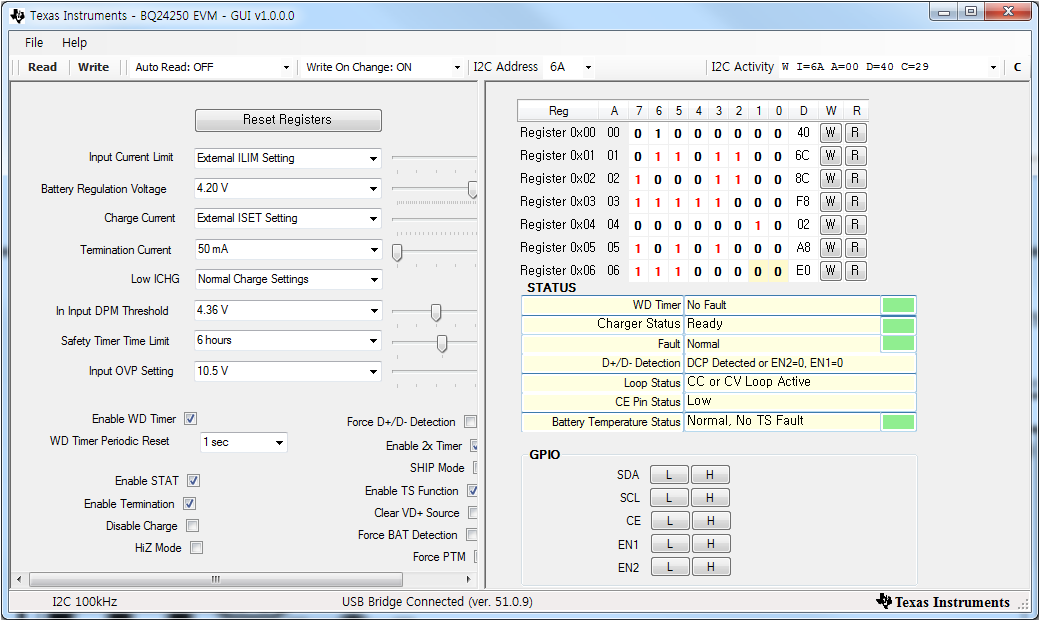Image resolution: width=1040 pixels, height=621 pixels.
Task: Open the File menu
Action: [x=34, y=42]
